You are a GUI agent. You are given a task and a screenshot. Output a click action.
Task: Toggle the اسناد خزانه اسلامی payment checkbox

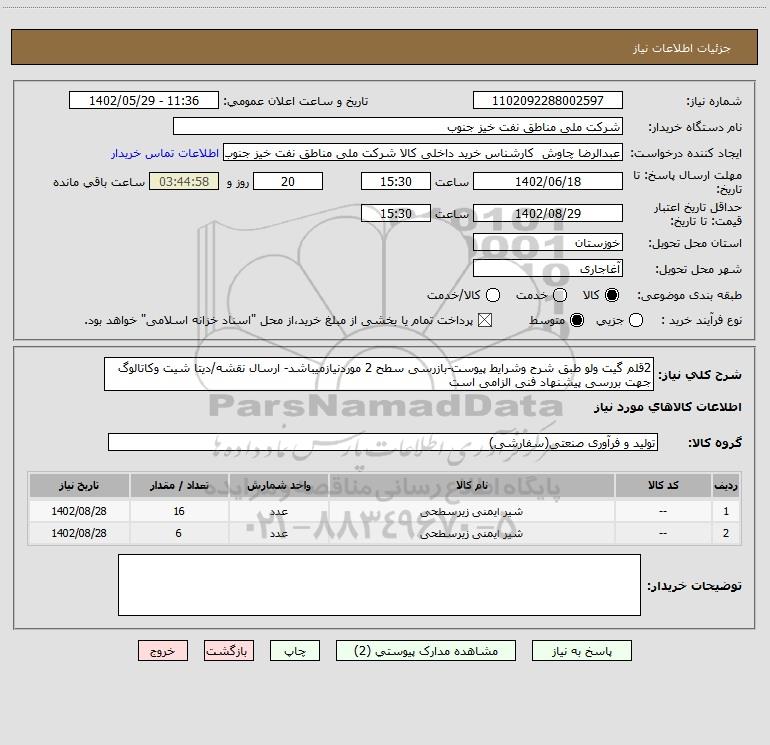tap(486, 320)
